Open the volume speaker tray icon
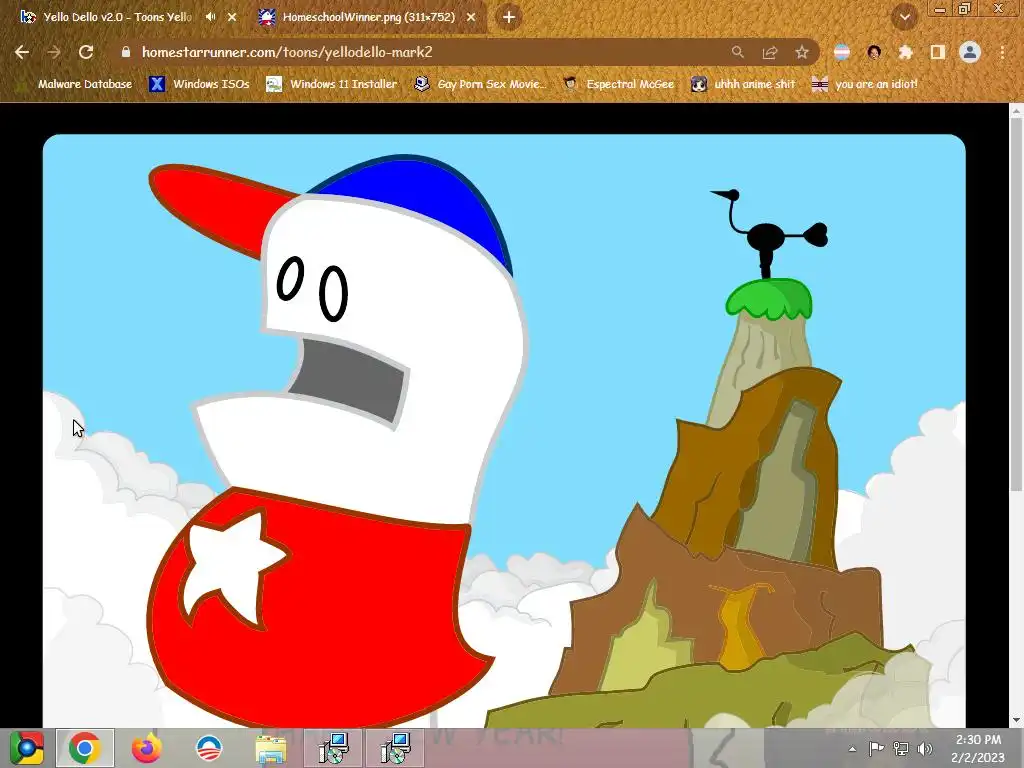This screenshot has width=1024, height=768. [925, 748]
